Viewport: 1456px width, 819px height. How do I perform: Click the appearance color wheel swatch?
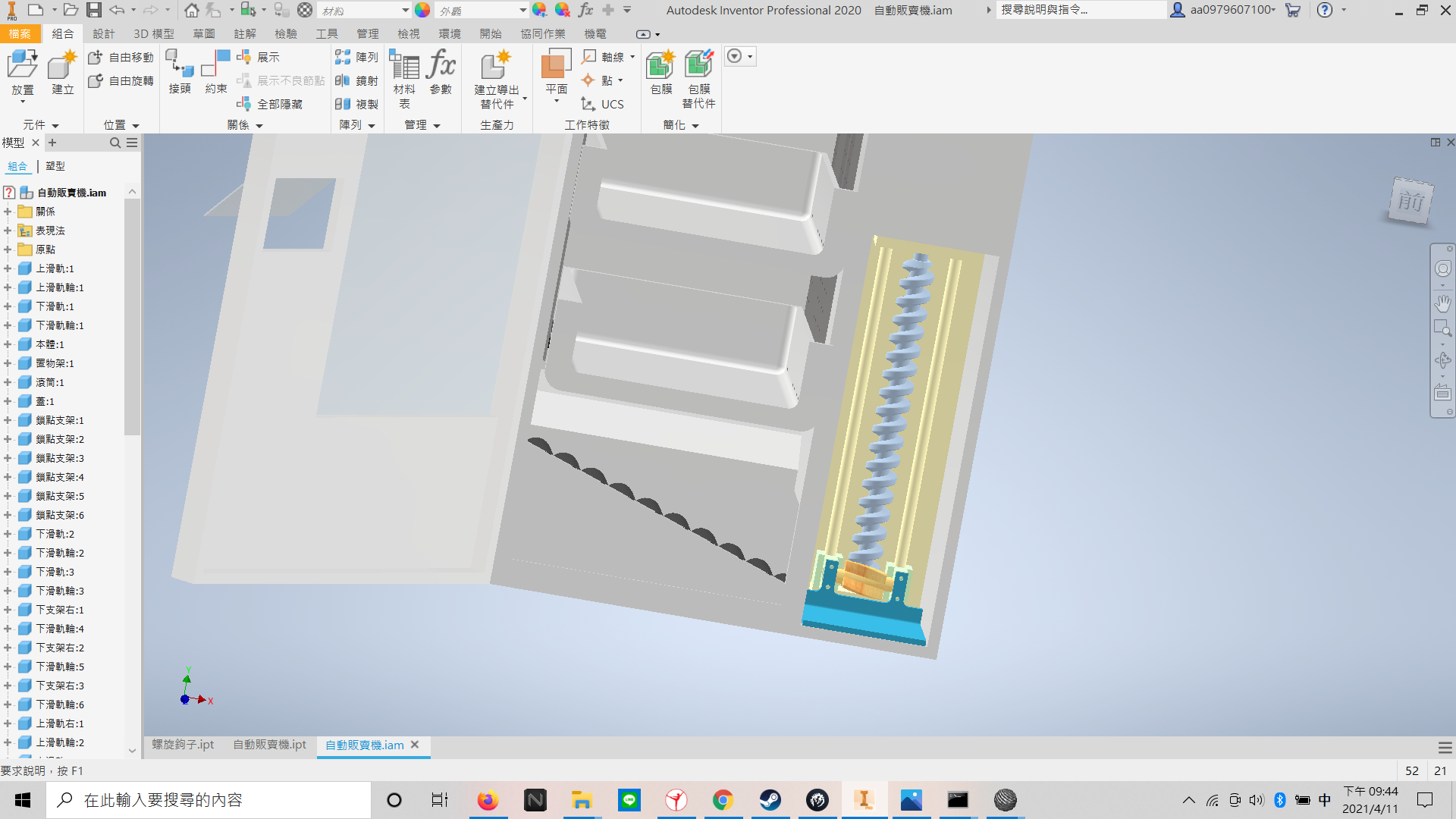point(422,11)
